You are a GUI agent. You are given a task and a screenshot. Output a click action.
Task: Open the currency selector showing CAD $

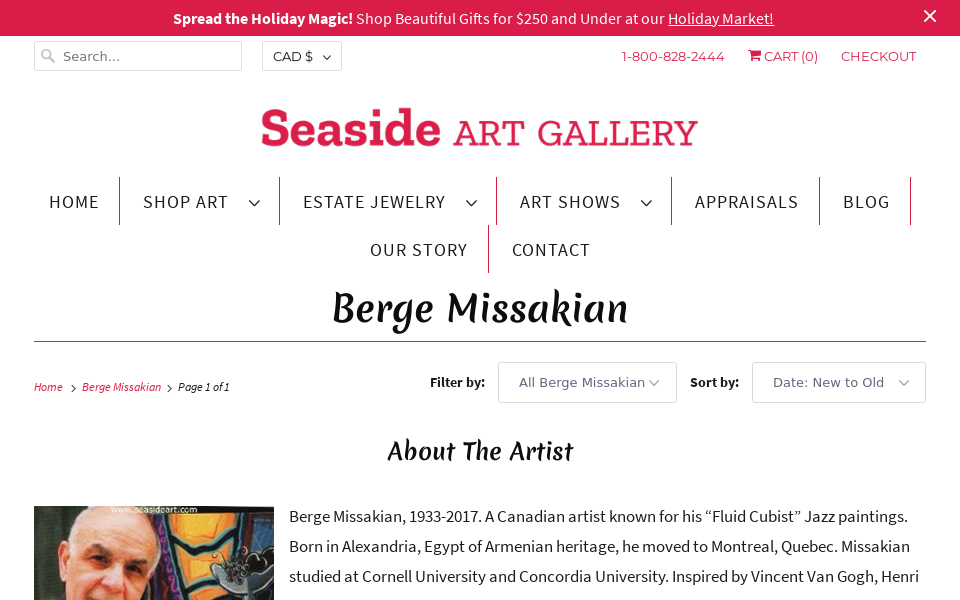point(301,56)
